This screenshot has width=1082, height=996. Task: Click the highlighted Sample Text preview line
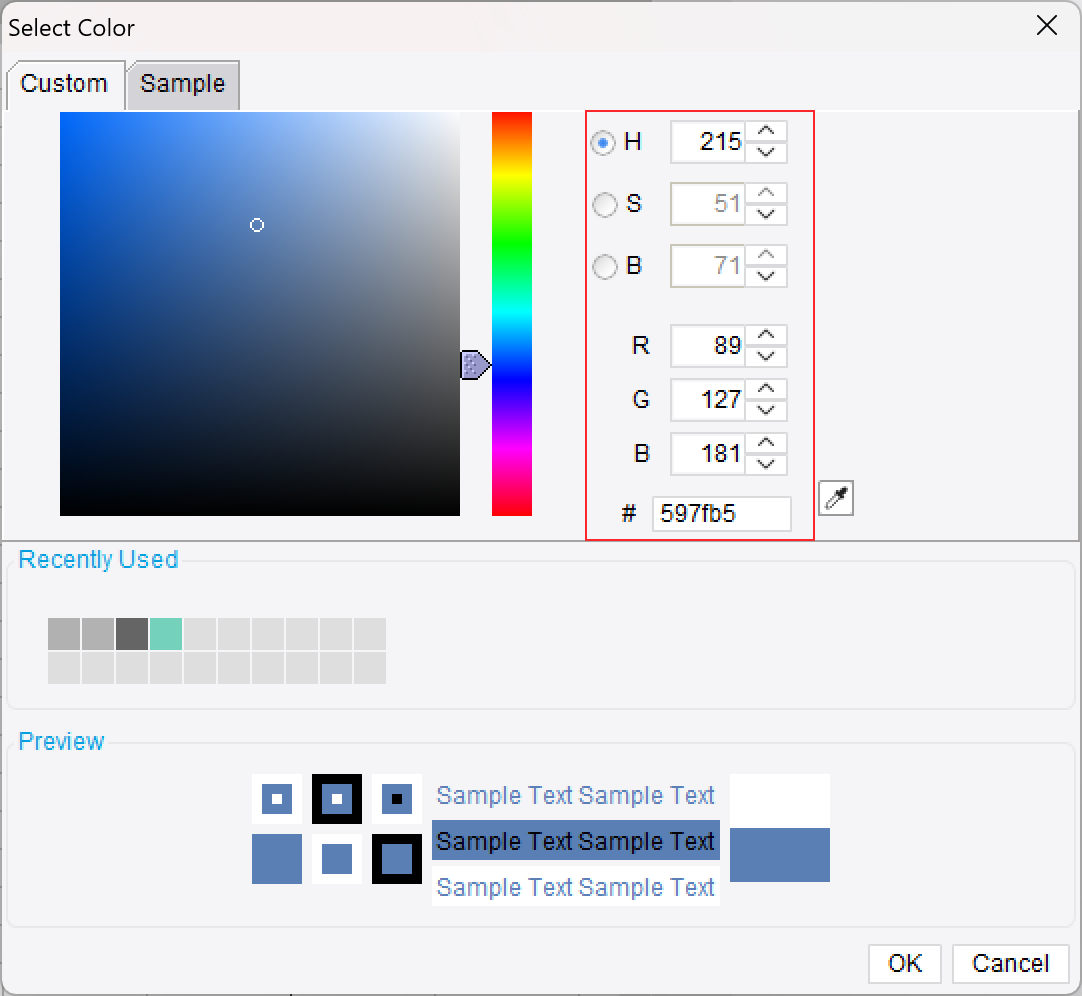pos(576,841)
